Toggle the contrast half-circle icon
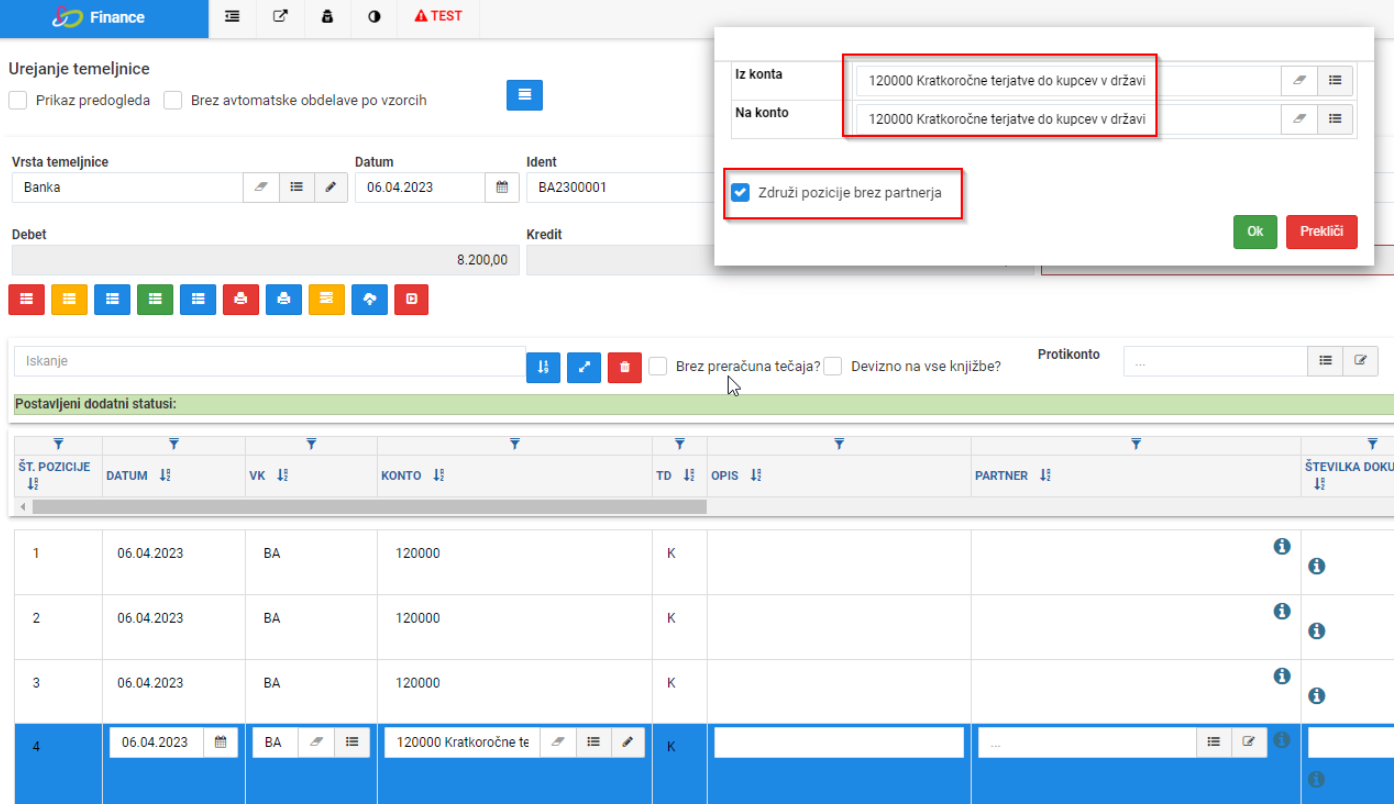Viewport: 1394px width, 804px height. (x=374, y=17)
